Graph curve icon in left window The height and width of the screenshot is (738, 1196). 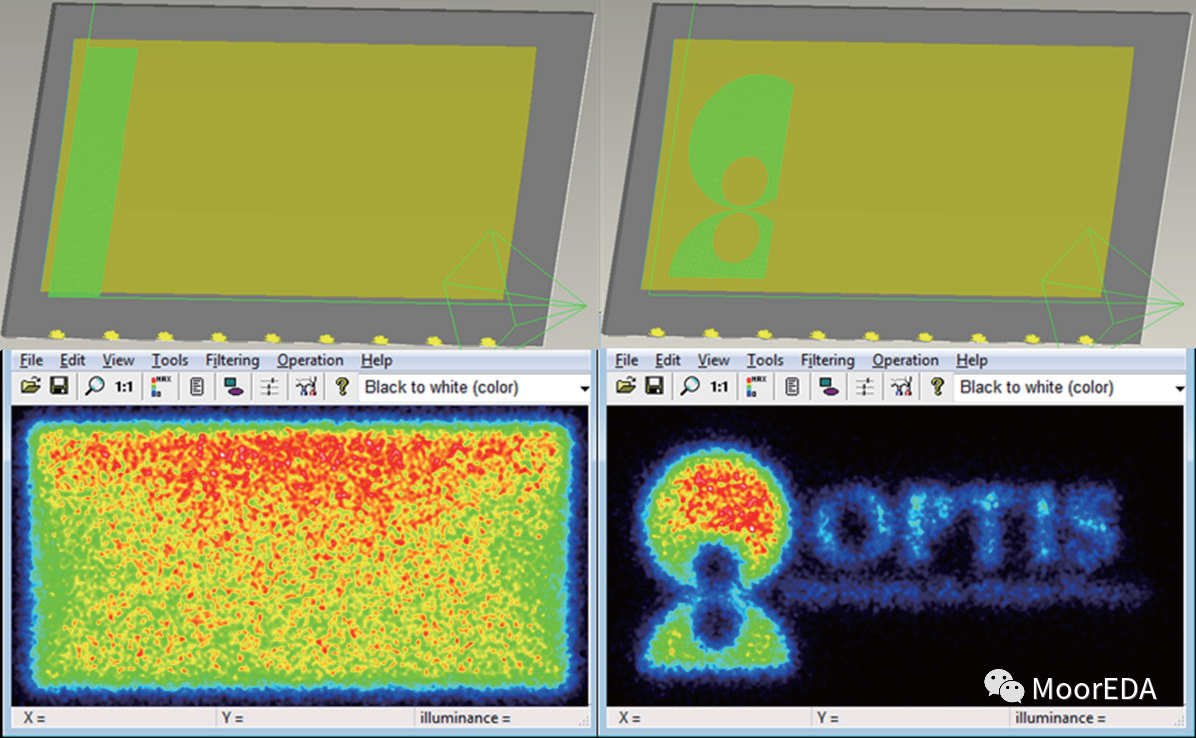(x=307, y=387)
